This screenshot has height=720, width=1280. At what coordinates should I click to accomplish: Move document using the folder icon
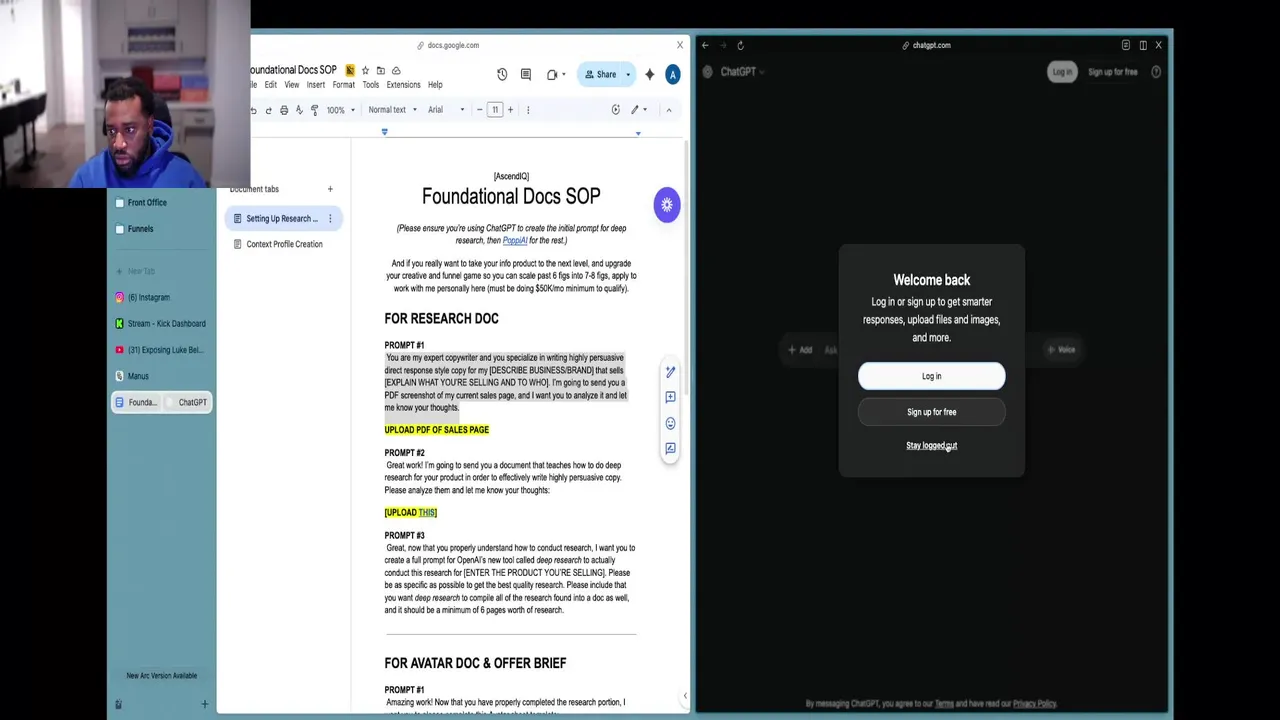pos(381,70)
